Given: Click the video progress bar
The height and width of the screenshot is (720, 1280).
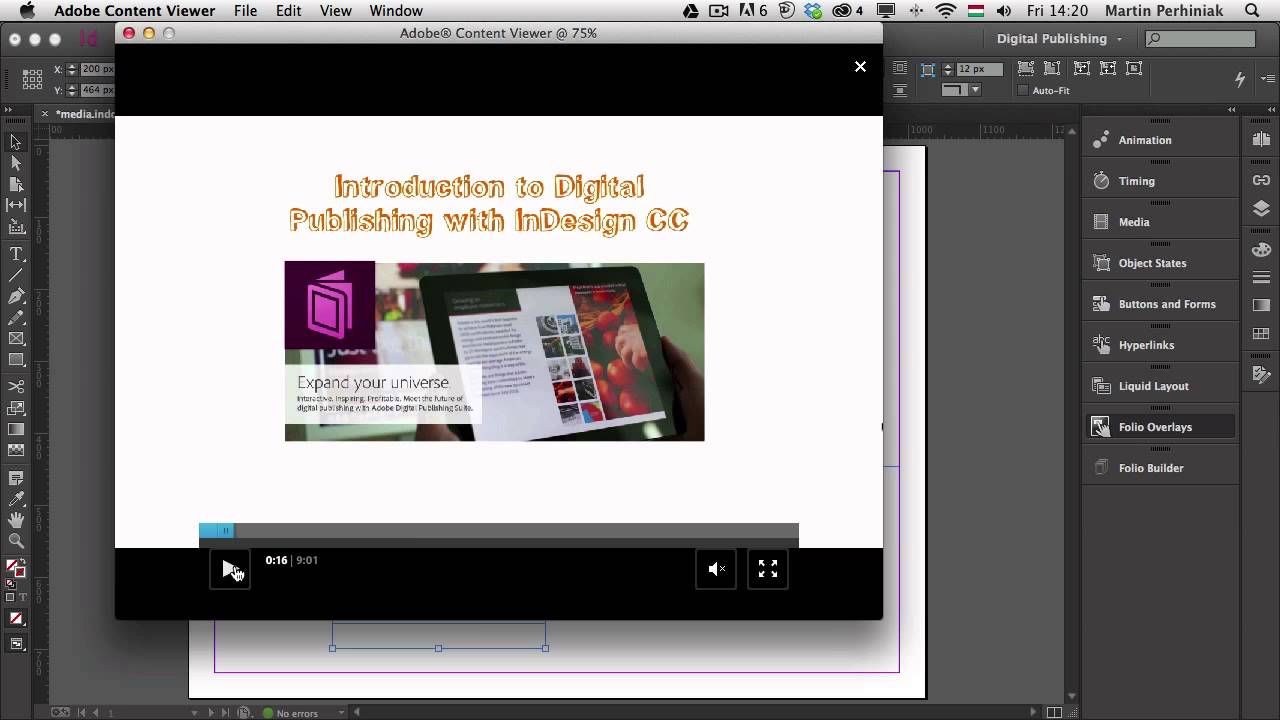Looking at the screenshot, I should [x=499, y=531].
